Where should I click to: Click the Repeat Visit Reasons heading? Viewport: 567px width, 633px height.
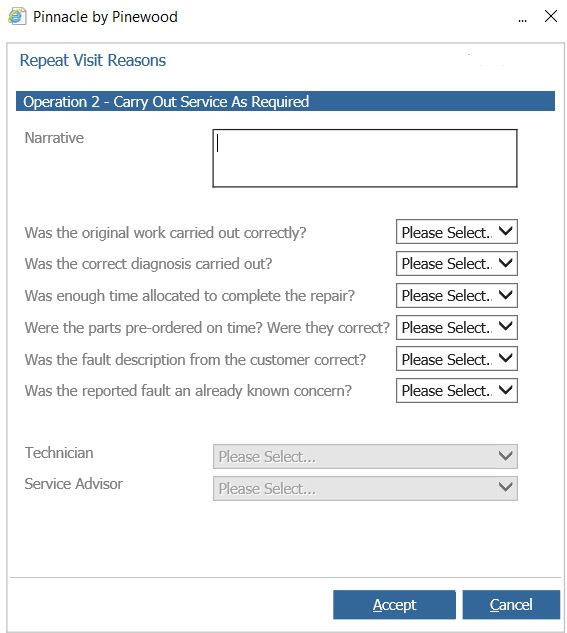coord(93,61)
